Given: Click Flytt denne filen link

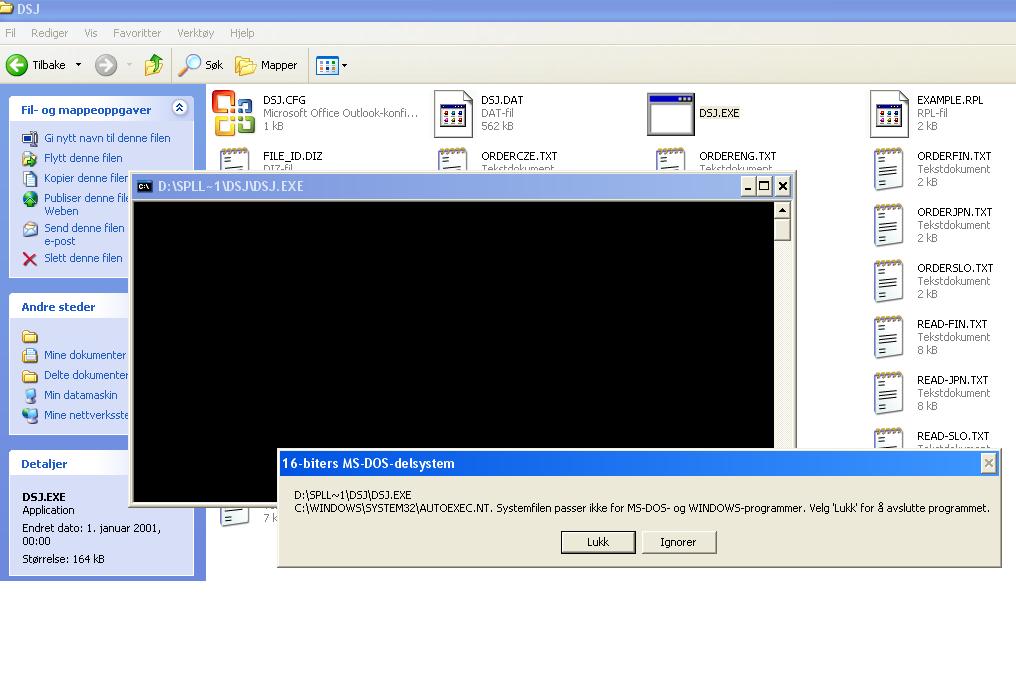Looking at the screenshot, I should pyautogui.click(x=83, y=158).
